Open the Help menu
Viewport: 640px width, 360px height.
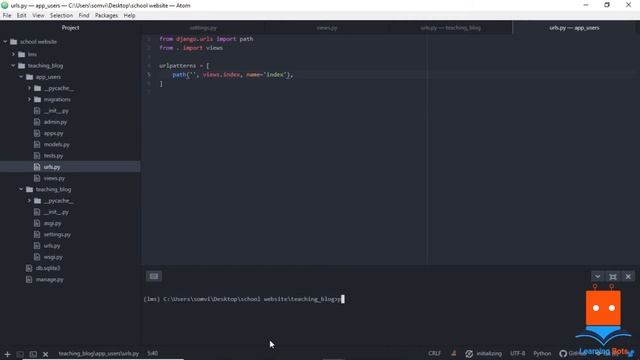click(x=129, y=16)
